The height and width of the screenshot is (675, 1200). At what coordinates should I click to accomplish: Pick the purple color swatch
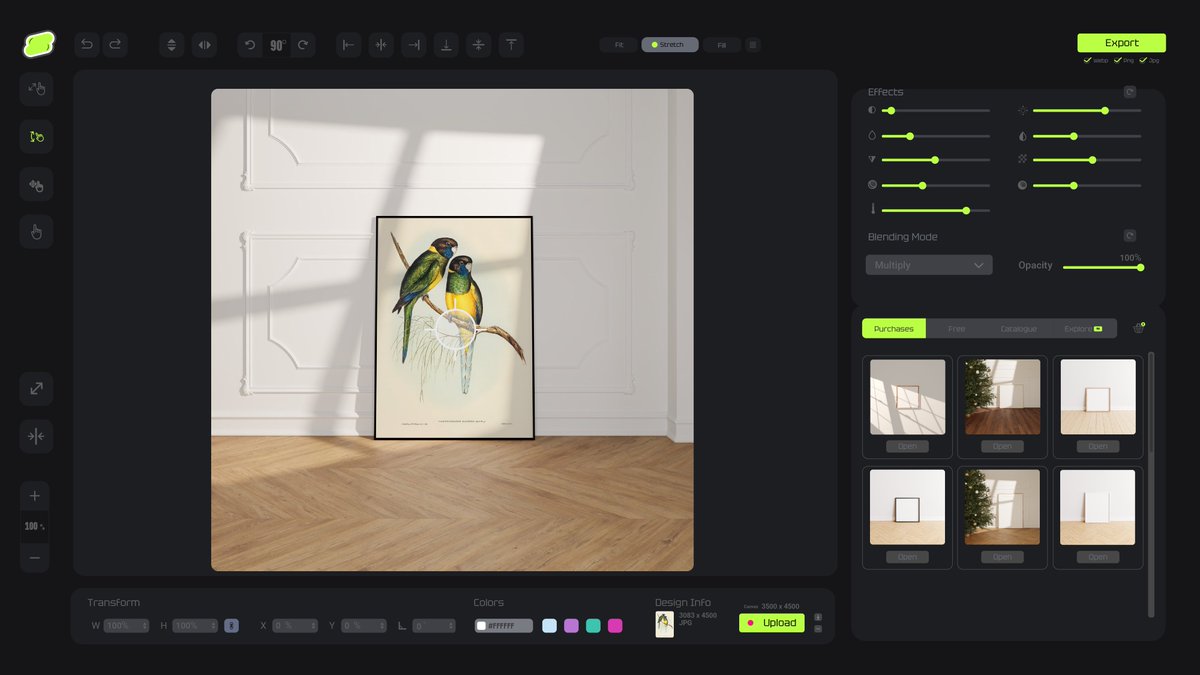pyautogui.click(x=571, y=625)
